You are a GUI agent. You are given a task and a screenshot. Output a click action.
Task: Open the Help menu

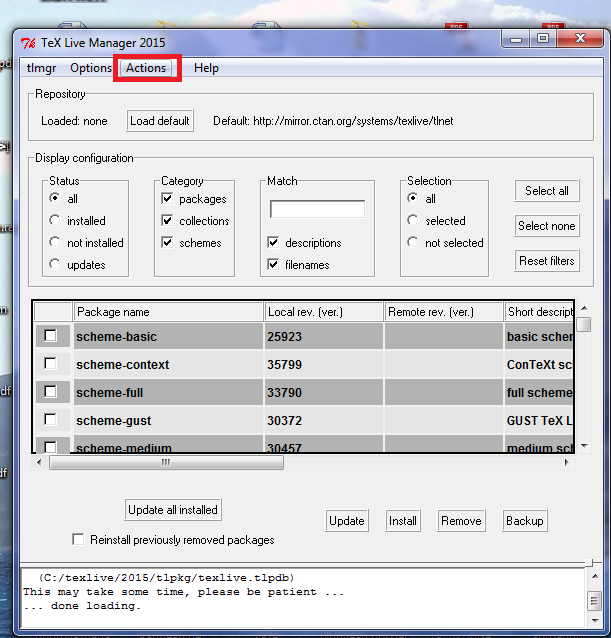(206, 68)
